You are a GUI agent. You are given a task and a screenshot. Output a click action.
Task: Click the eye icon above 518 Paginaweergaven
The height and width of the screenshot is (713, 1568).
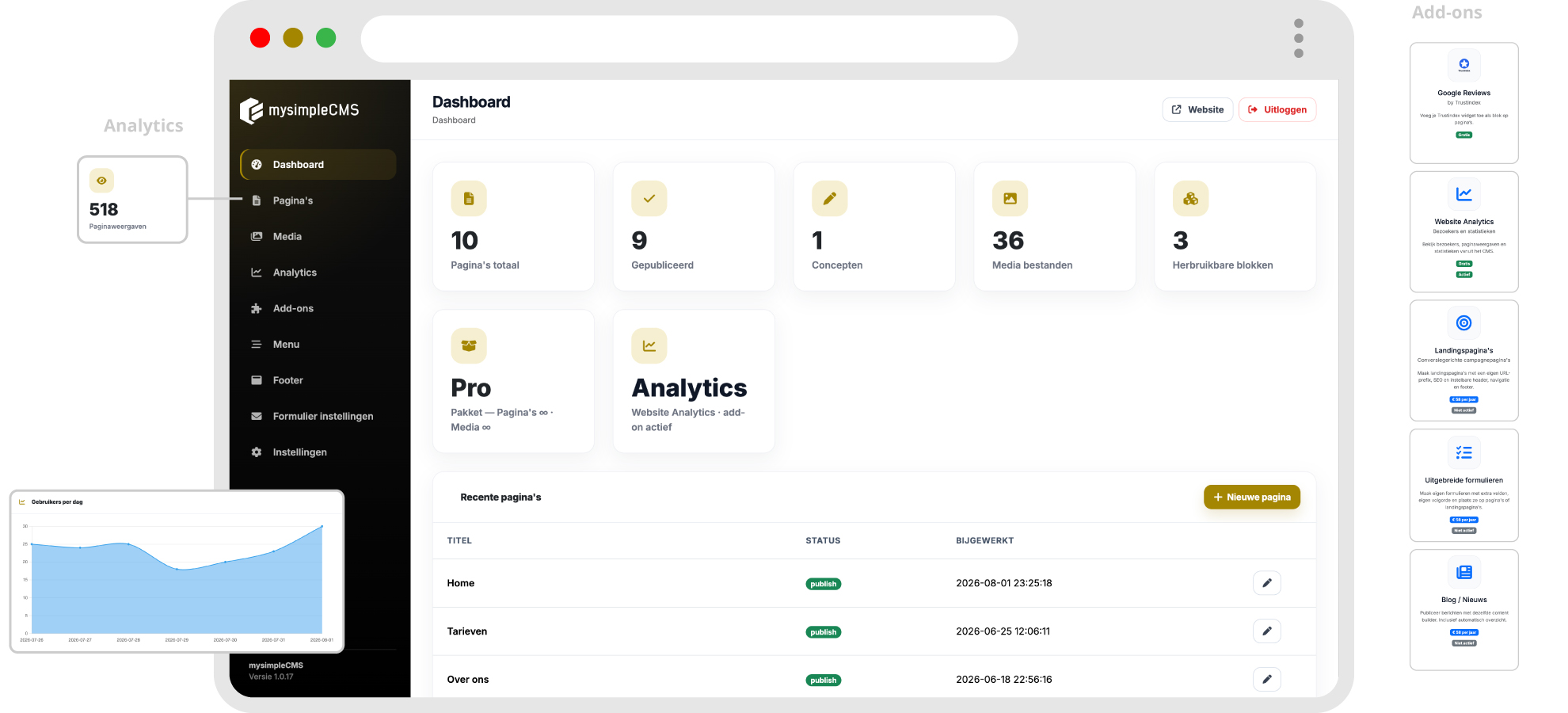101,181
